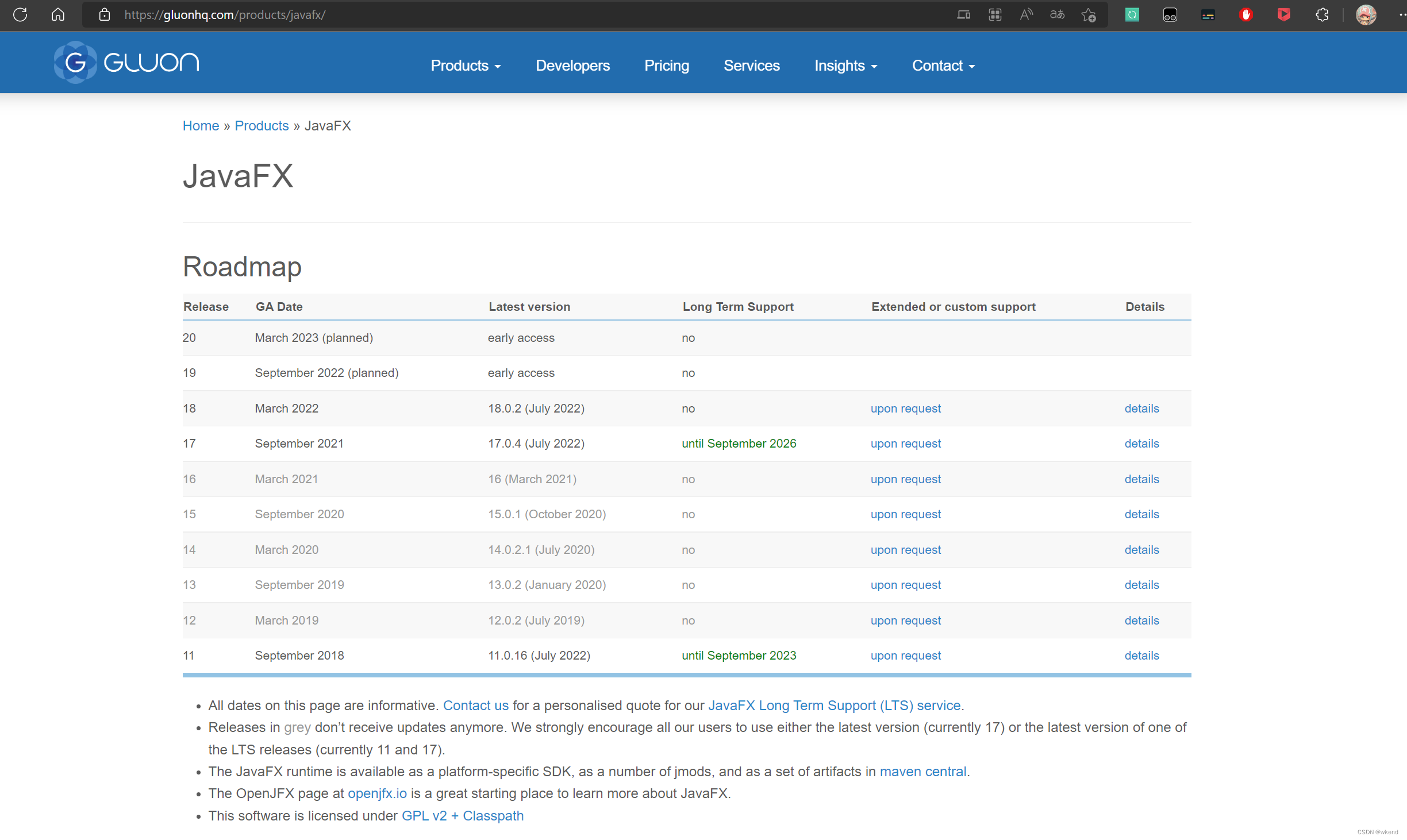The image size is (1407, 840).
Task: Open details for release 18
Action: (x=1141, y=409)
